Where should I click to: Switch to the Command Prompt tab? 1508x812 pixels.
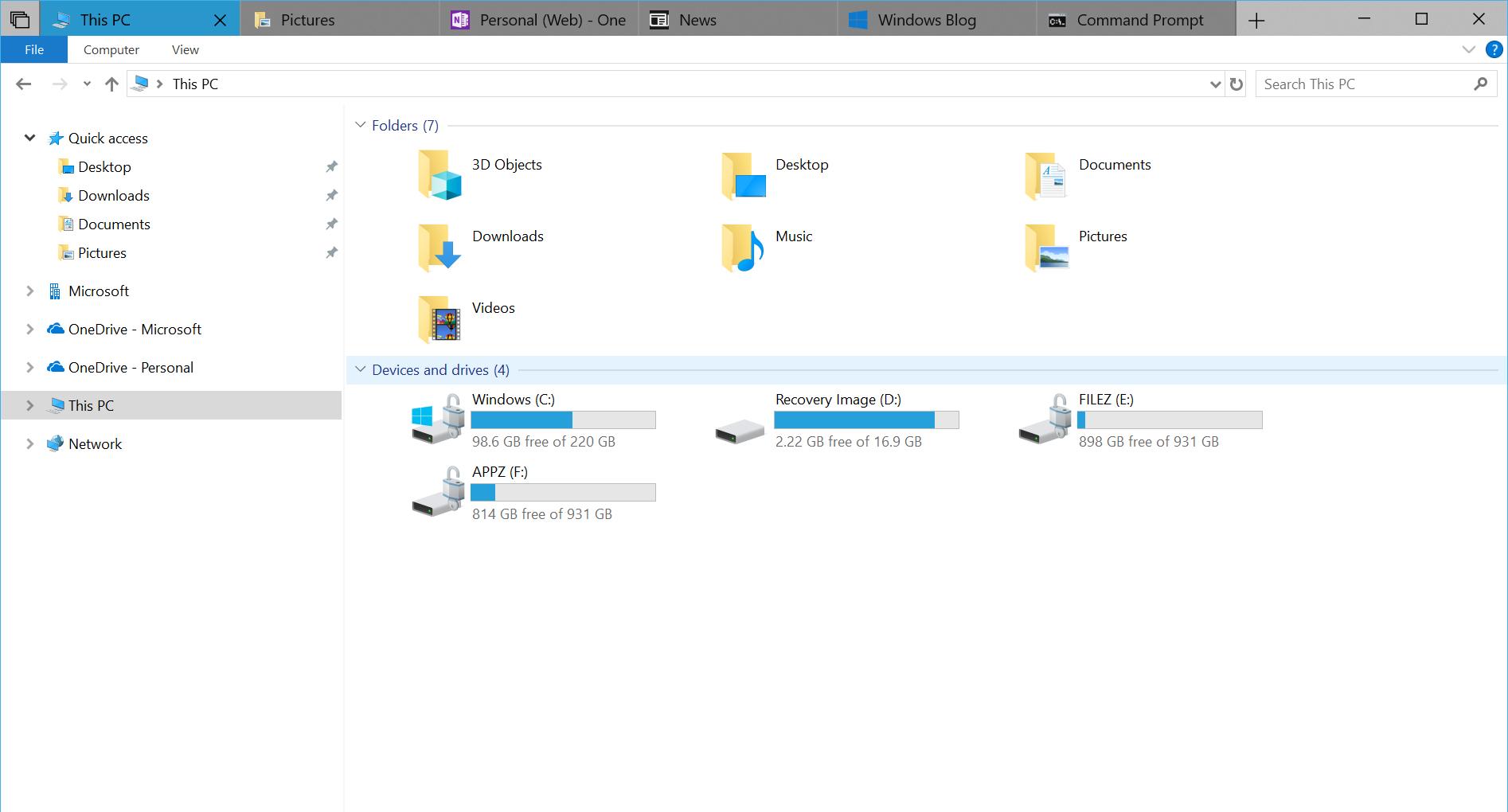tap(1136, 20)
